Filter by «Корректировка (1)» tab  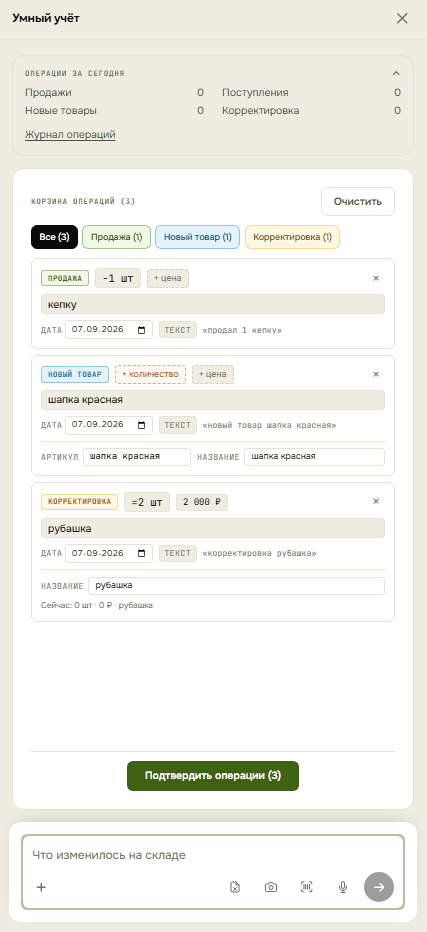292,237
